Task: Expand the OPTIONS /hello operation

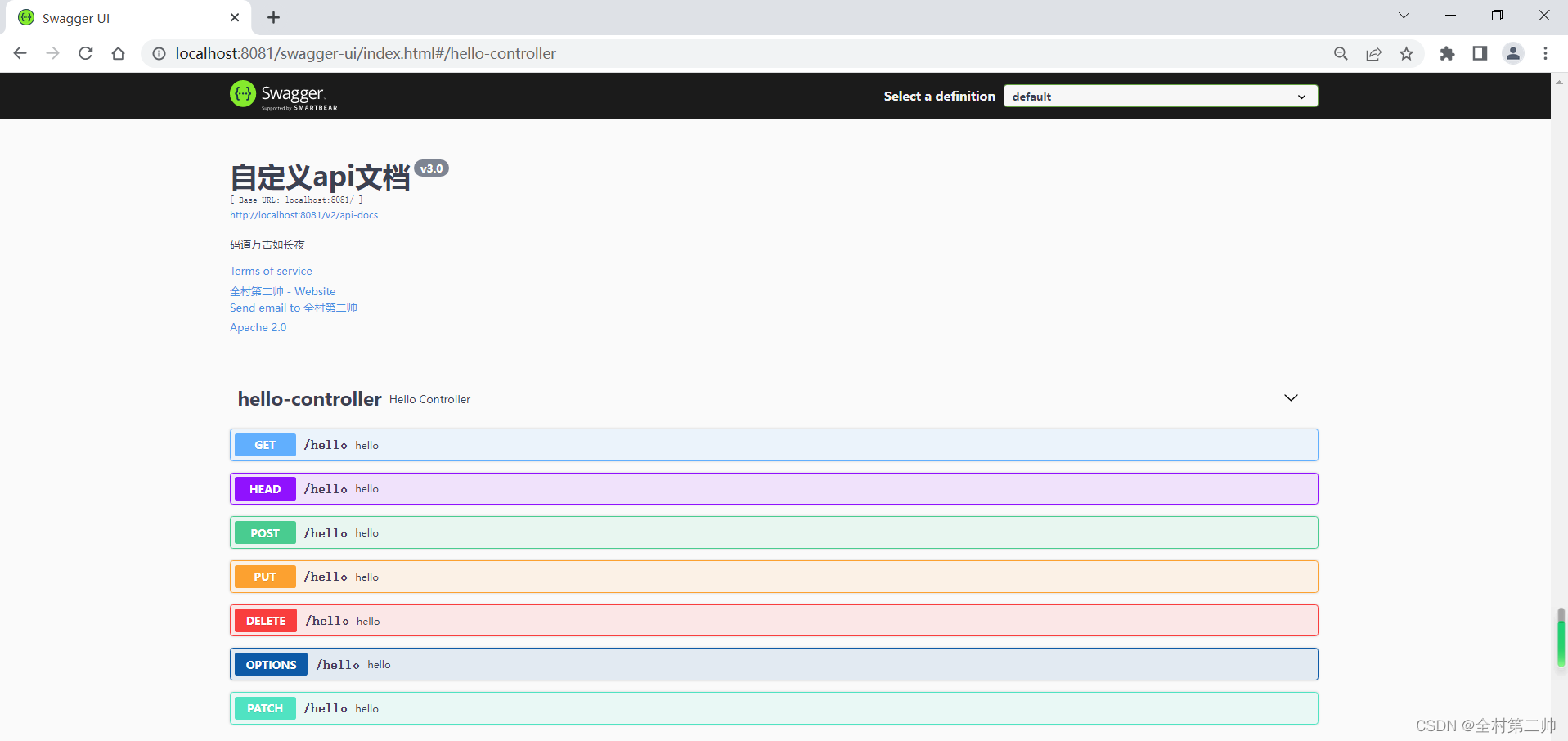Action: pyautogui.click(x=774, y=664)
